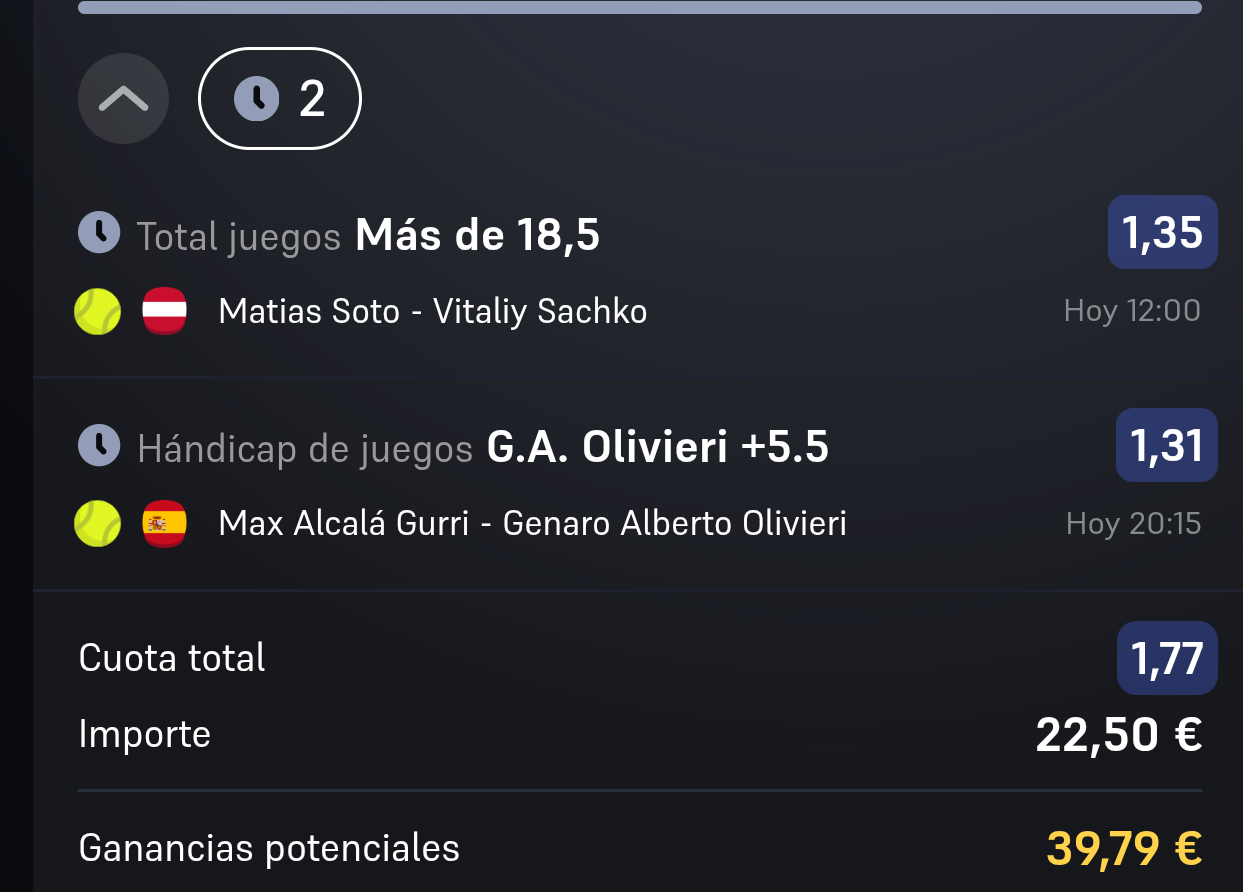1243x892 pixels.
Task: Click the G.A. Olivieri +5.5 selection
Action: click(658, 448)
